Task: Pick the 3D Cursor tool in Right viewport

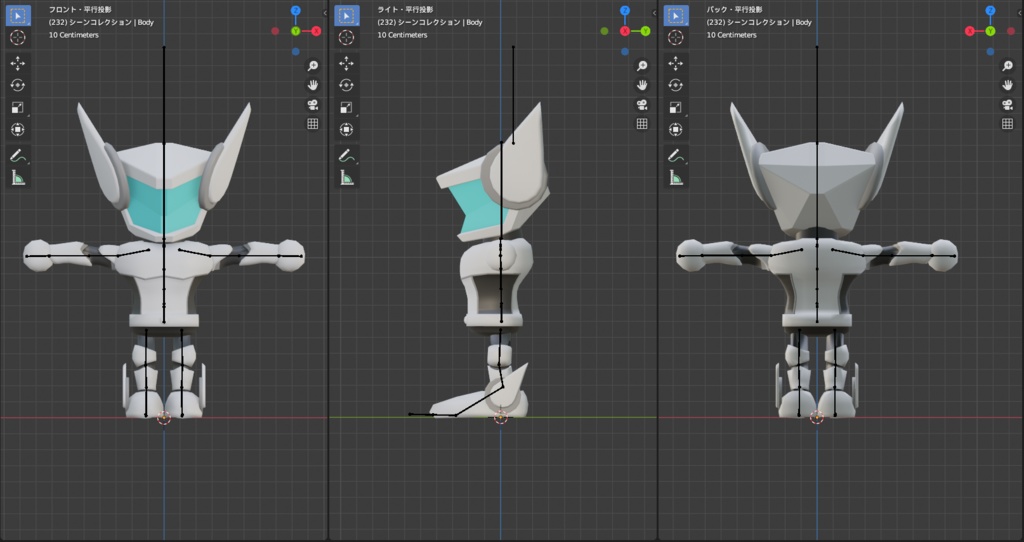Action: (x=347, y=37)
